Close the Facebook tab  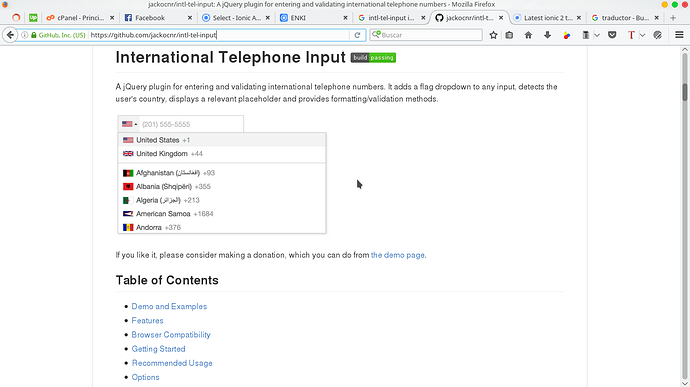pyautogui.click(x=190, y=18)
